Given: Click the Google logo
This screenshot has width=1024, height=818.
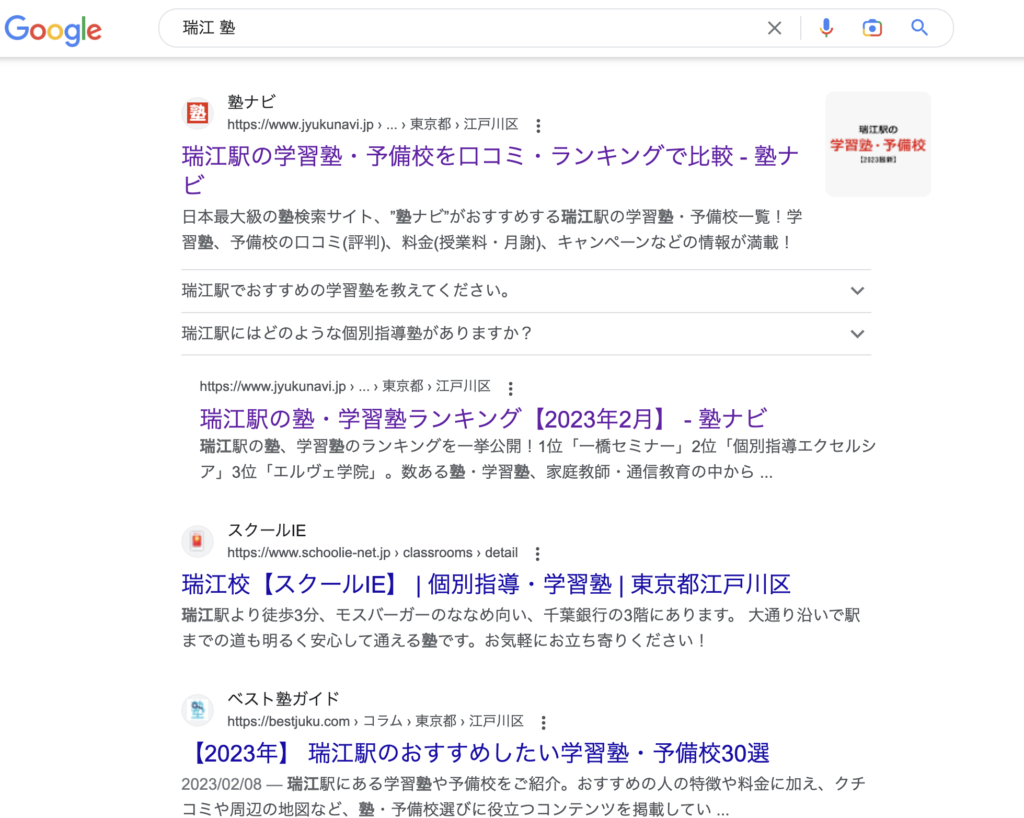Looking at the screenshot, I should tap(53, 29).
